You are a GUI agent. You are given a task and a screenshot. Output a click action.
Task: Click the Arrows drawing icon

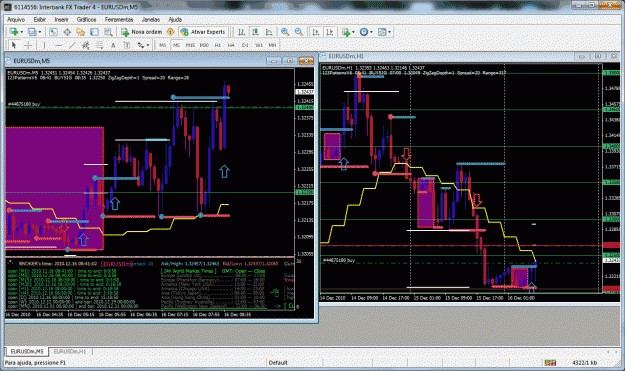tap(141, 45)
